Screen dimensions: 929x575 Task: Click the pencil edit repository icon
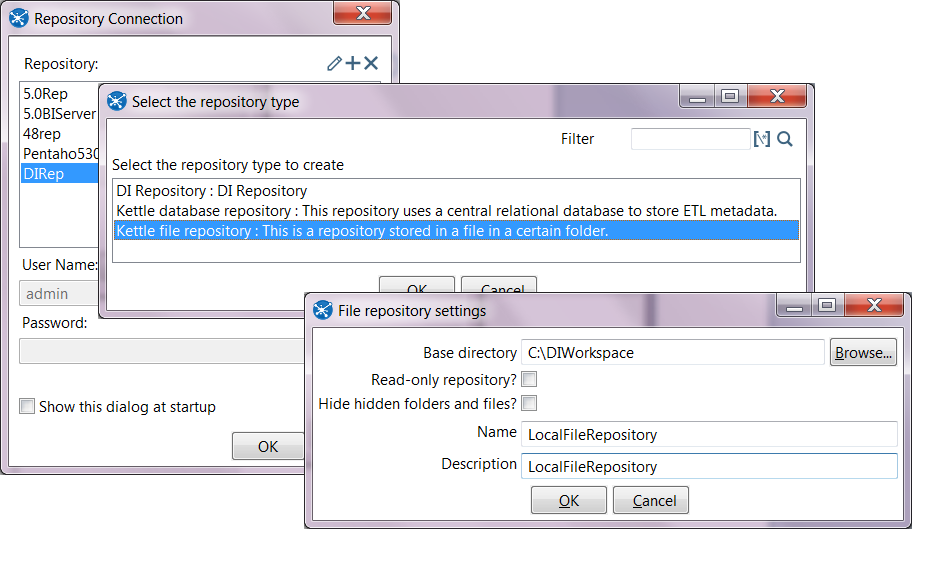pos(334,63)
